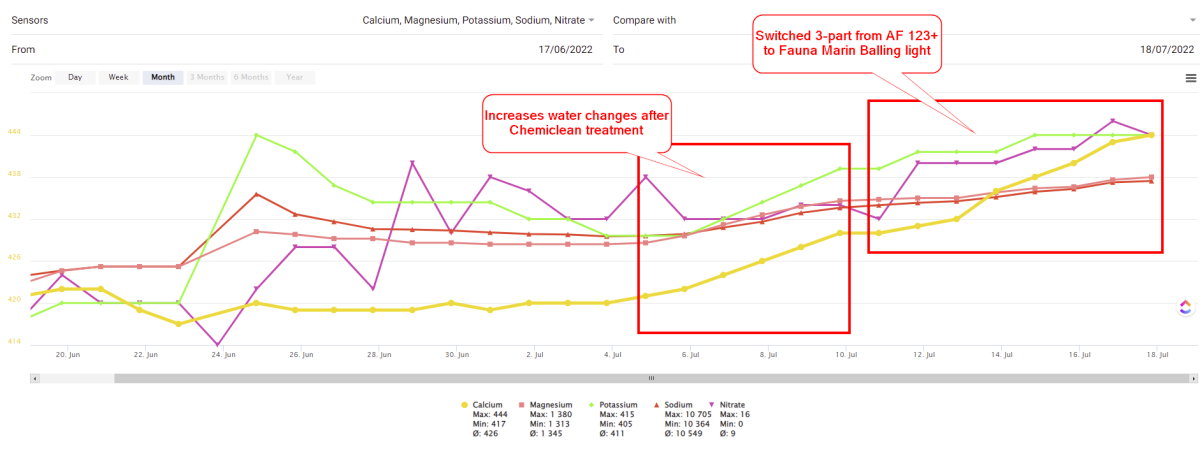This screenshot has height=454, width=1200.
Task: Click the 444 y-axis label
Action: coord(14,132)
